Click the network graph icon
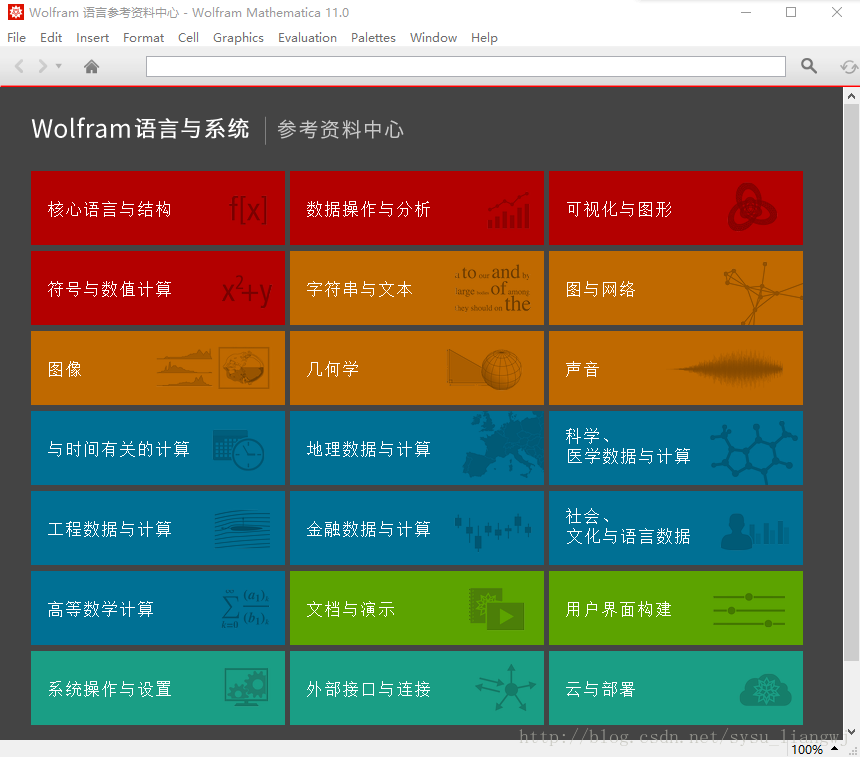 coord(763,293)
